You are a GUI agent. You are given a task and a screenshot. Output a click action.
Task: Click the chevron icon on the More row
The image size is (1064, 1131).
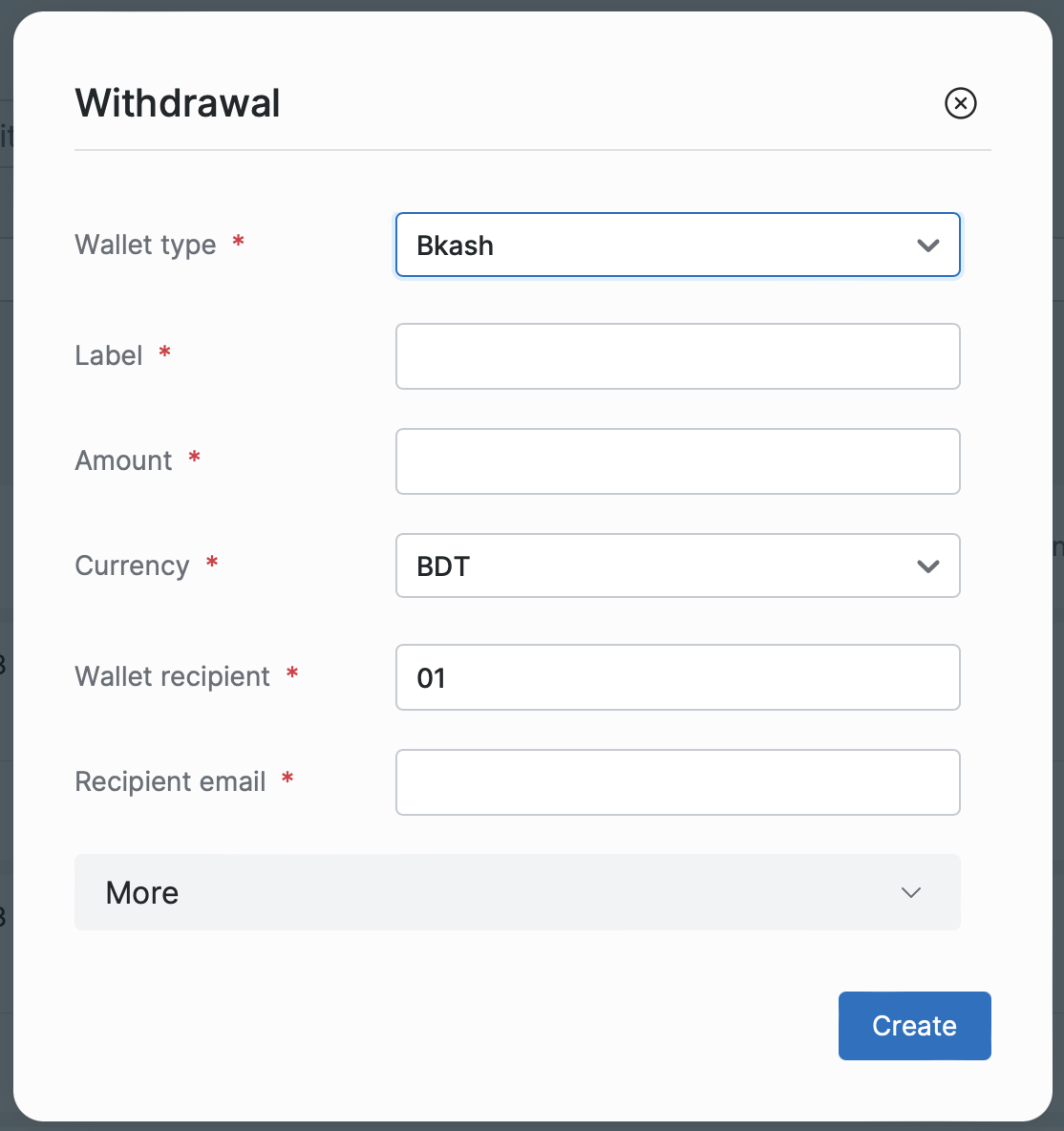pyautogui.click(x=910, y=892)
